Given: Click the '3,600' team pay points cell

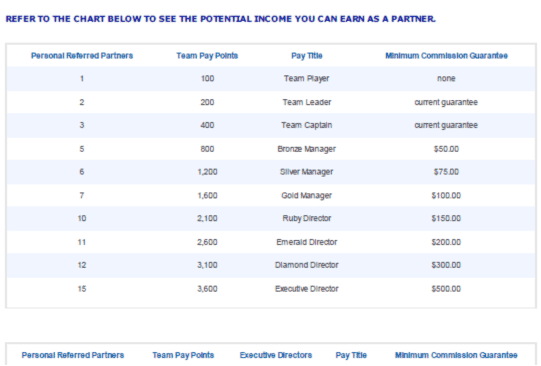Looking at the screenshot, I should click(x=207, y=289).
